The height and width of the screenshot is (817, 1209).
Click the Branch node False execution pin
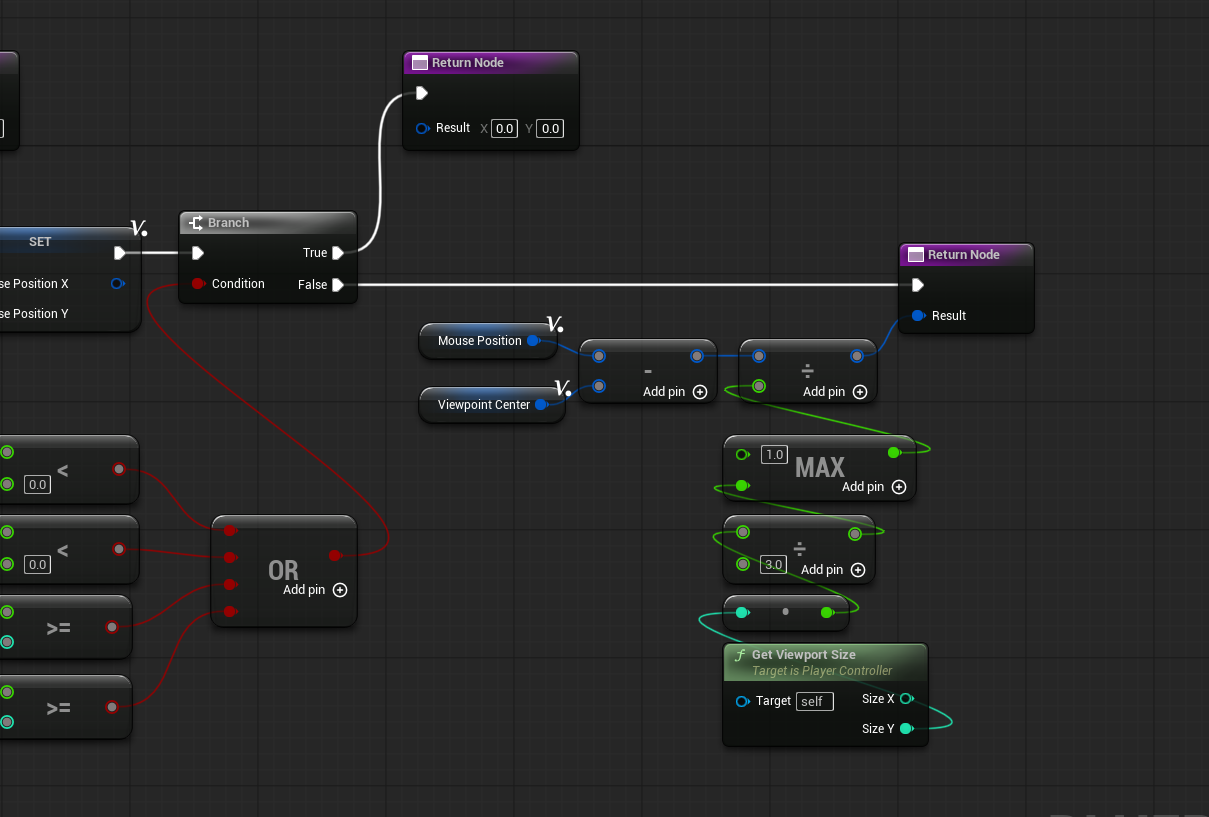coord(338,285)
